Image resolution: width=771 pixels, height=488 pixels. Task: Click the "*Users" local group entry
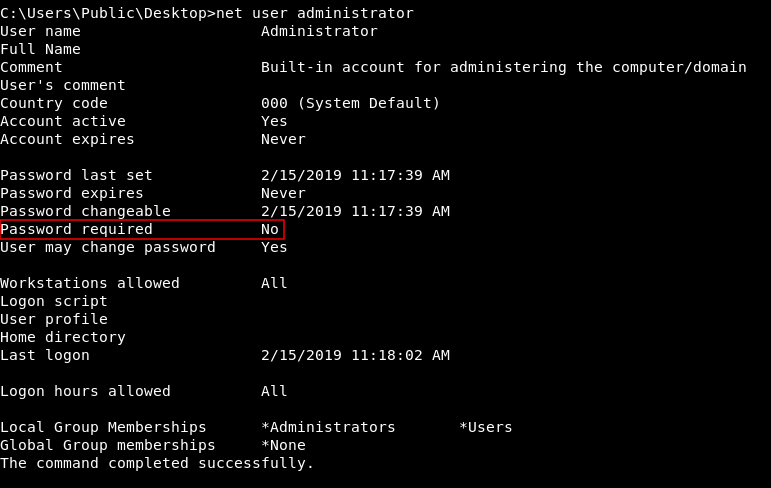tap(485, 427)
